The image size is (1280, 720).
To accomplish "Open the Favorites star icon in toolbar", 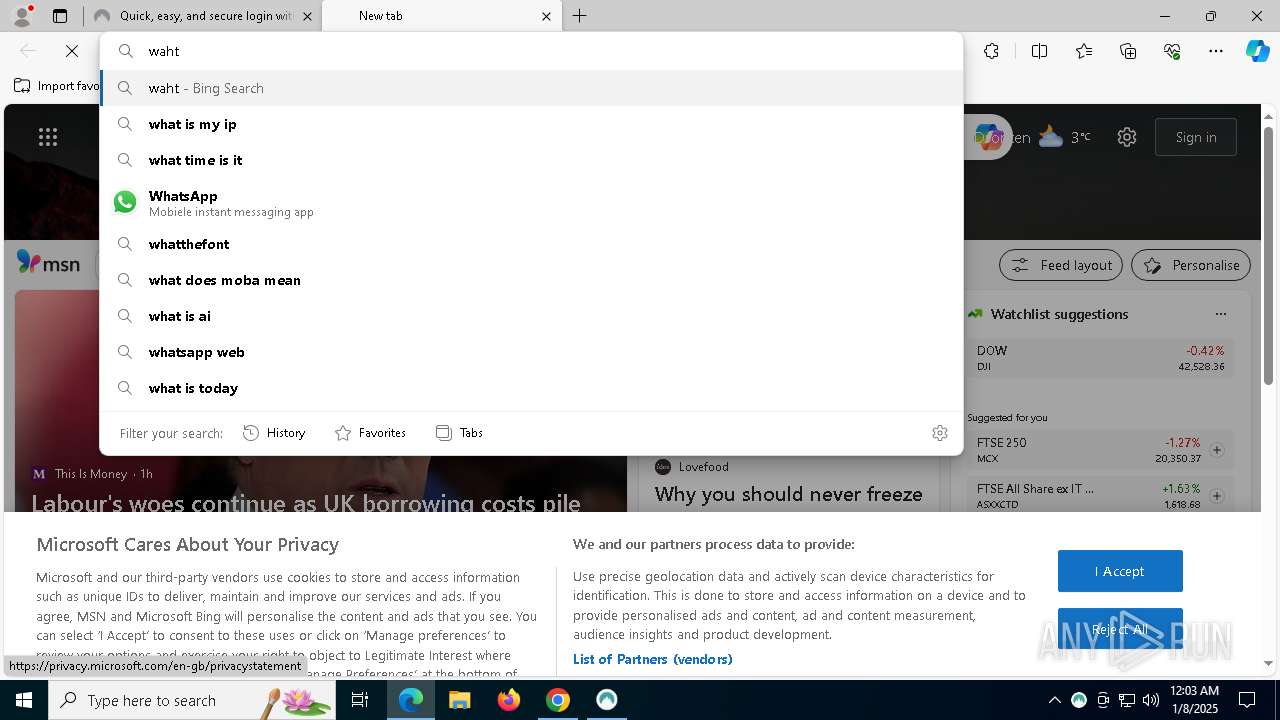I will [1084, 51].
